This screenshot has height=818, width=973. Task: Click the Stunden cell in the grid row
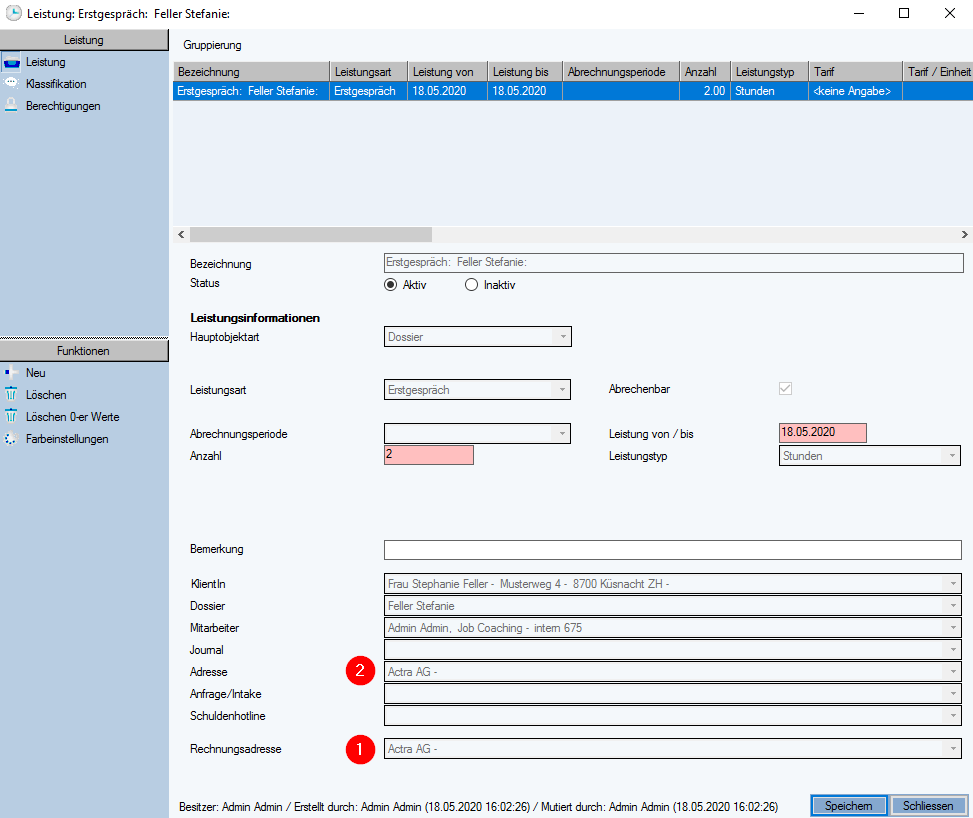[x=769, y=91]
